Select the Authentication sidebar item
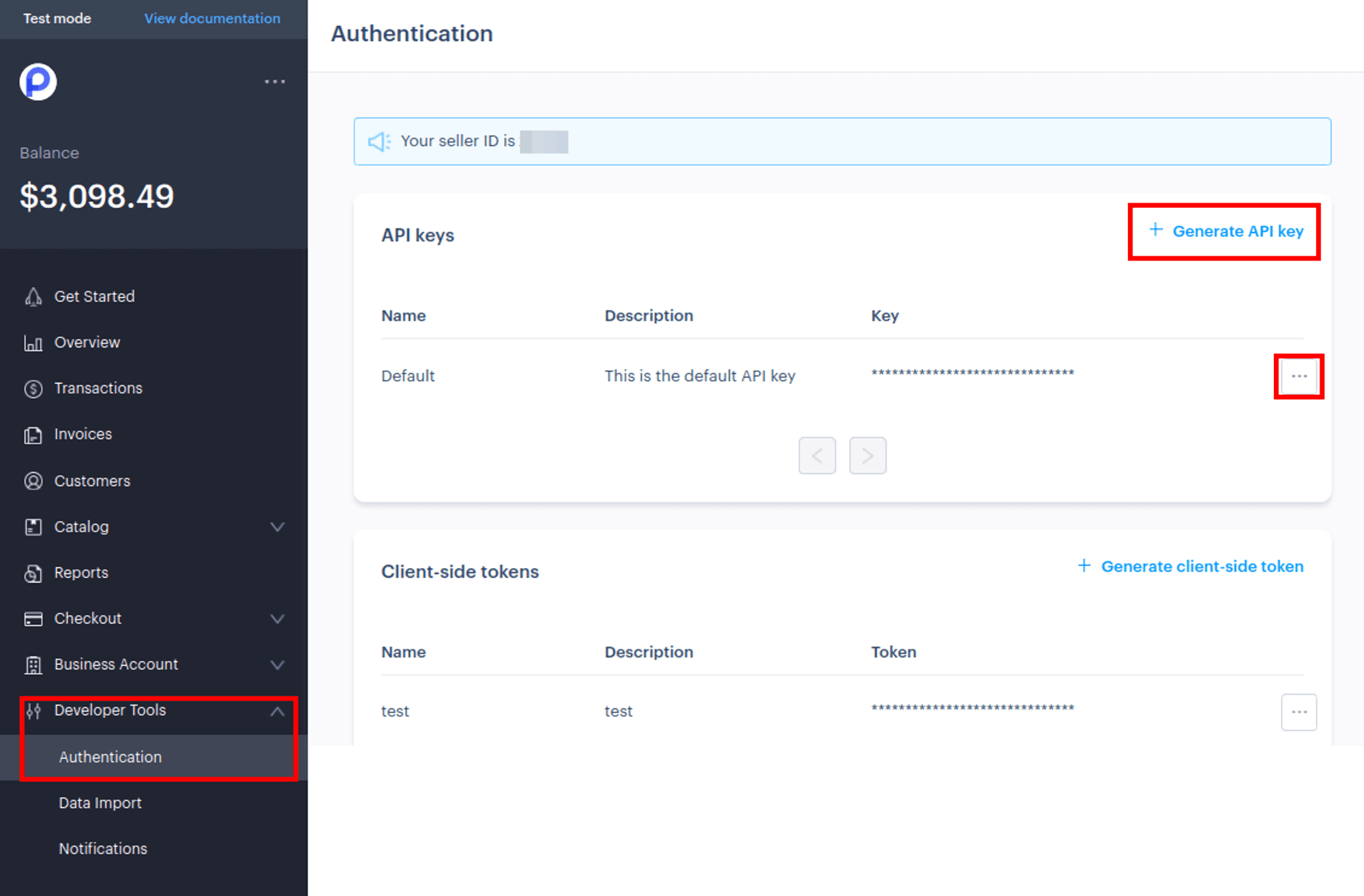This screenshot has height=896, width=1364. point(110,757)
